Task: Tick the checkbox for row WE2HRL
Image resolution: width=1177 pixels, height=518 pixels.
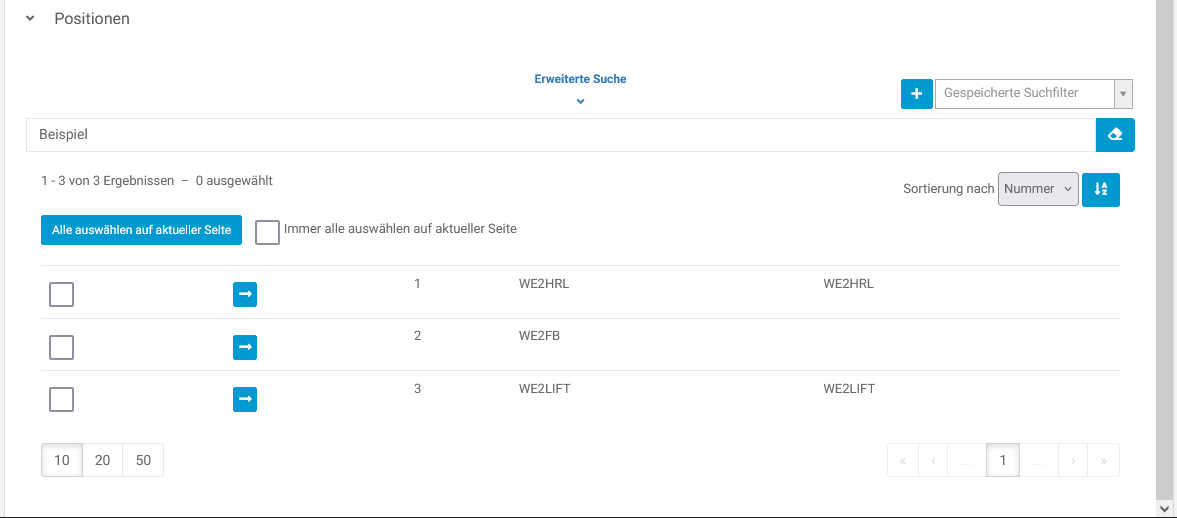Action: (62, 295)
